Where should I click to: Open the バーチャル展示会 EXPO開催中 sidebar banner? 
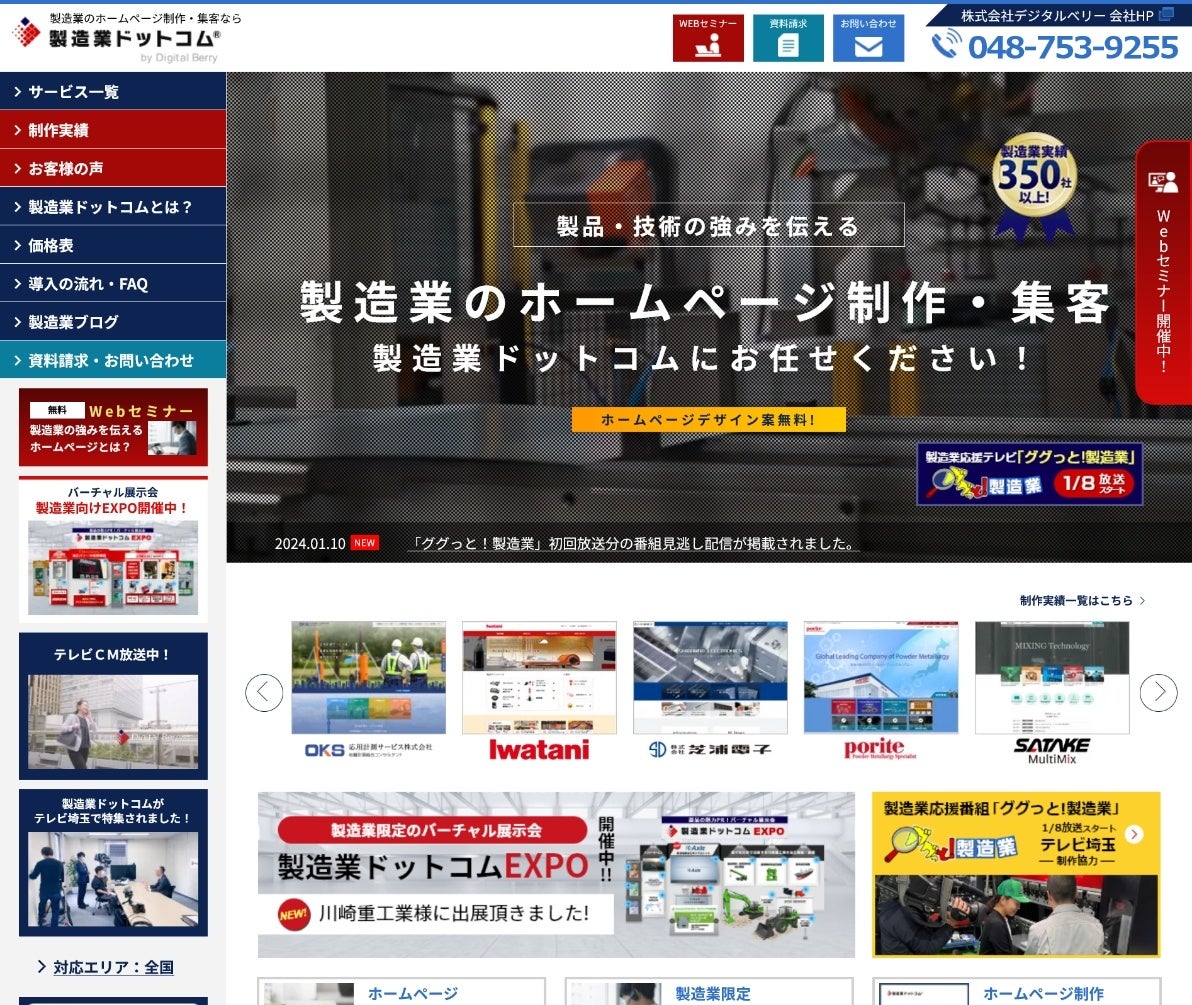[113, 549]
